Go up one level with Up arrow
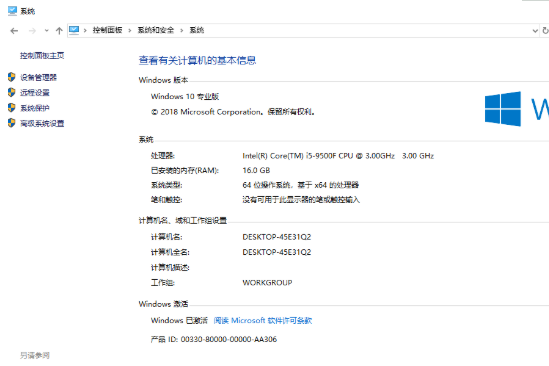The height and width of the screenshot is (366, 549). click(x=59, y=31)
